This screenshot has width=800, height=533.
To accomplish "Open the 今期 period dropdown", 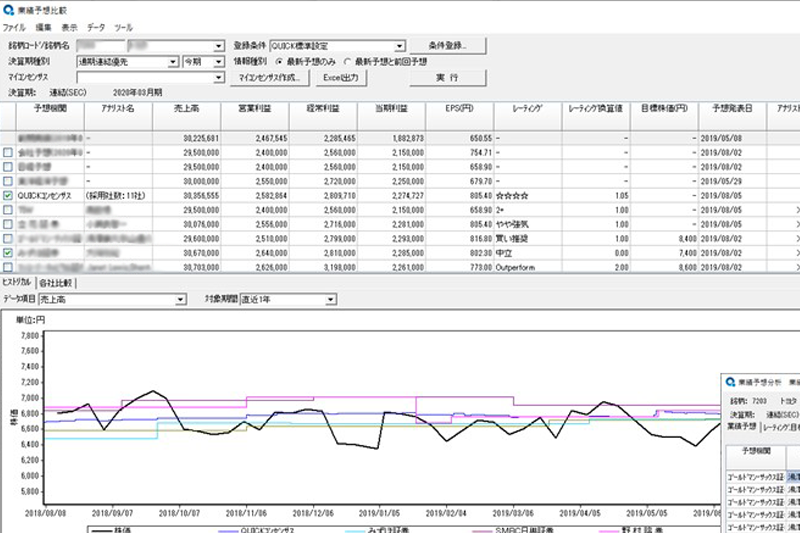I will point(219,62).
